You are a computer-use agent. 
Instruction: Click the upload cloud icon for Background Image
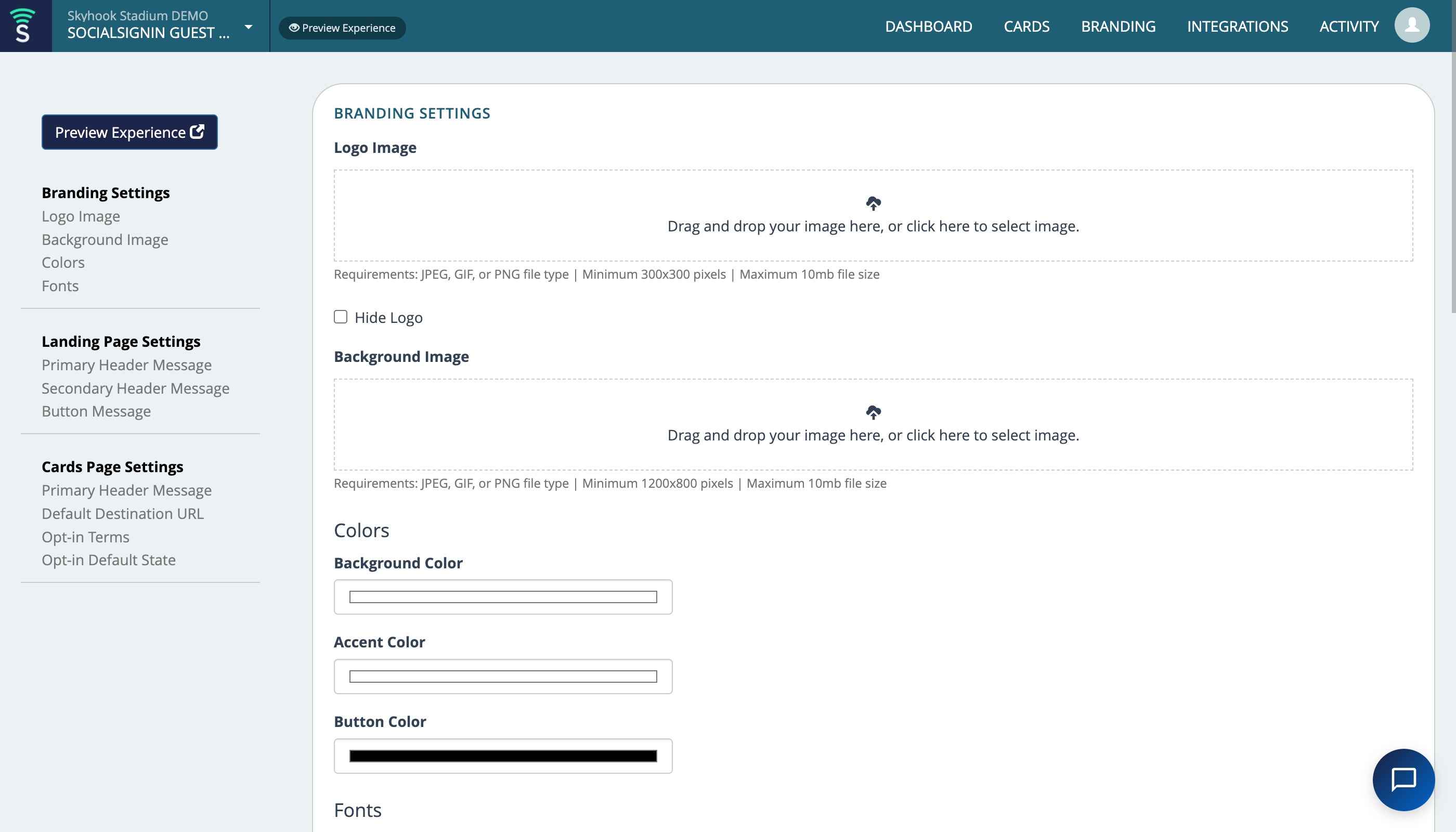pyautogui.click(x=873, y=411)
